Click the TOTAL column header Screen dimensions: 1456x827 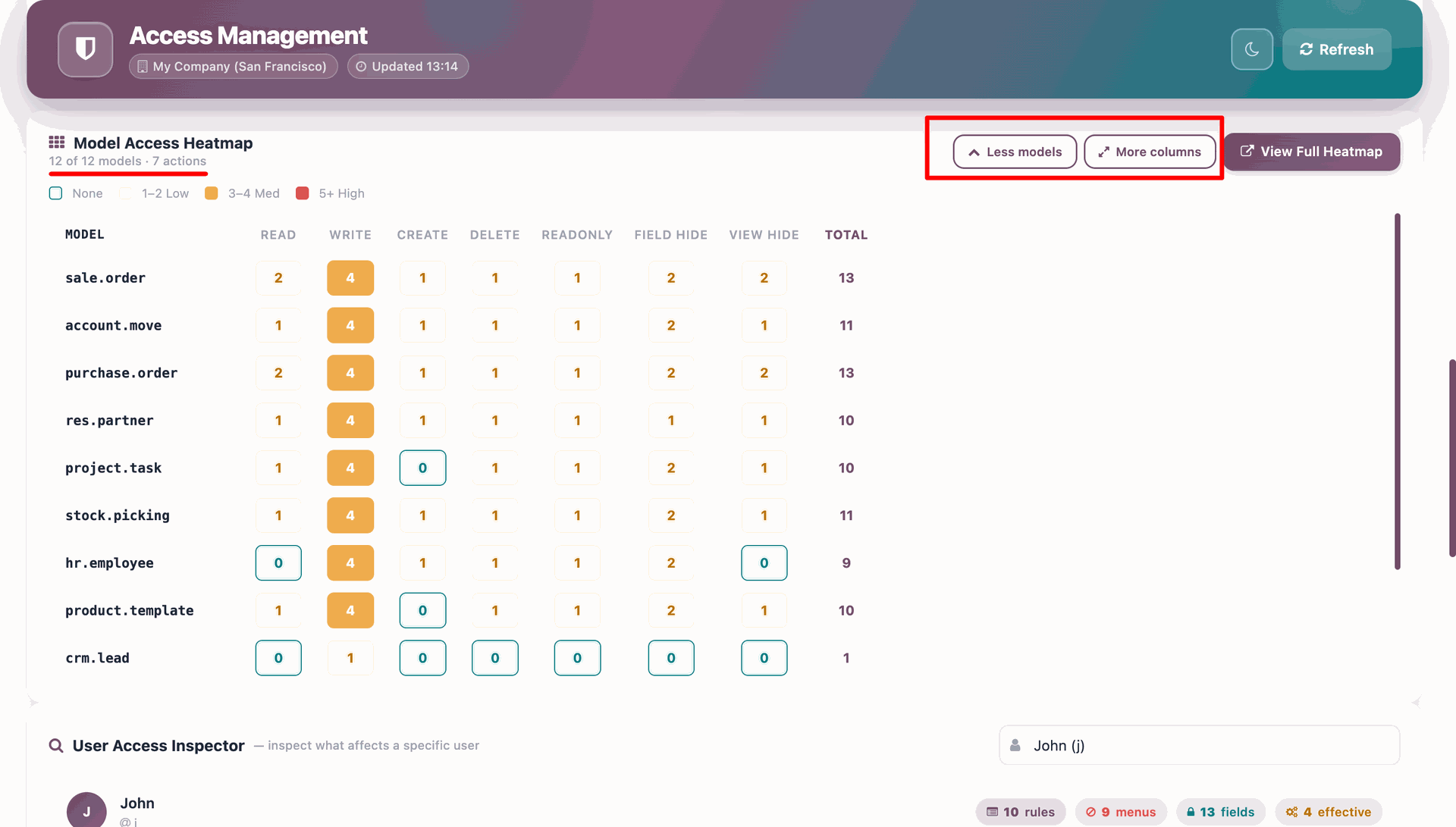pyautogui.click(x=846, y=235)
